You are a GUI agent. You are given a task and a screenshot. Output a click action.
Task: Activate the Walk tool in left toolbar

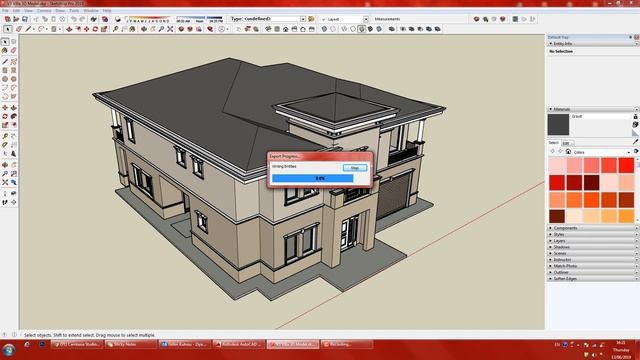tap(5, 202)
